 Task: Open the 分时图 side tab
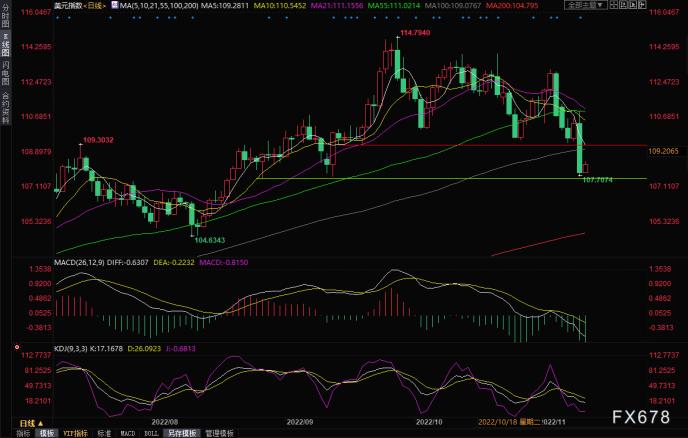tap(5, 17)
